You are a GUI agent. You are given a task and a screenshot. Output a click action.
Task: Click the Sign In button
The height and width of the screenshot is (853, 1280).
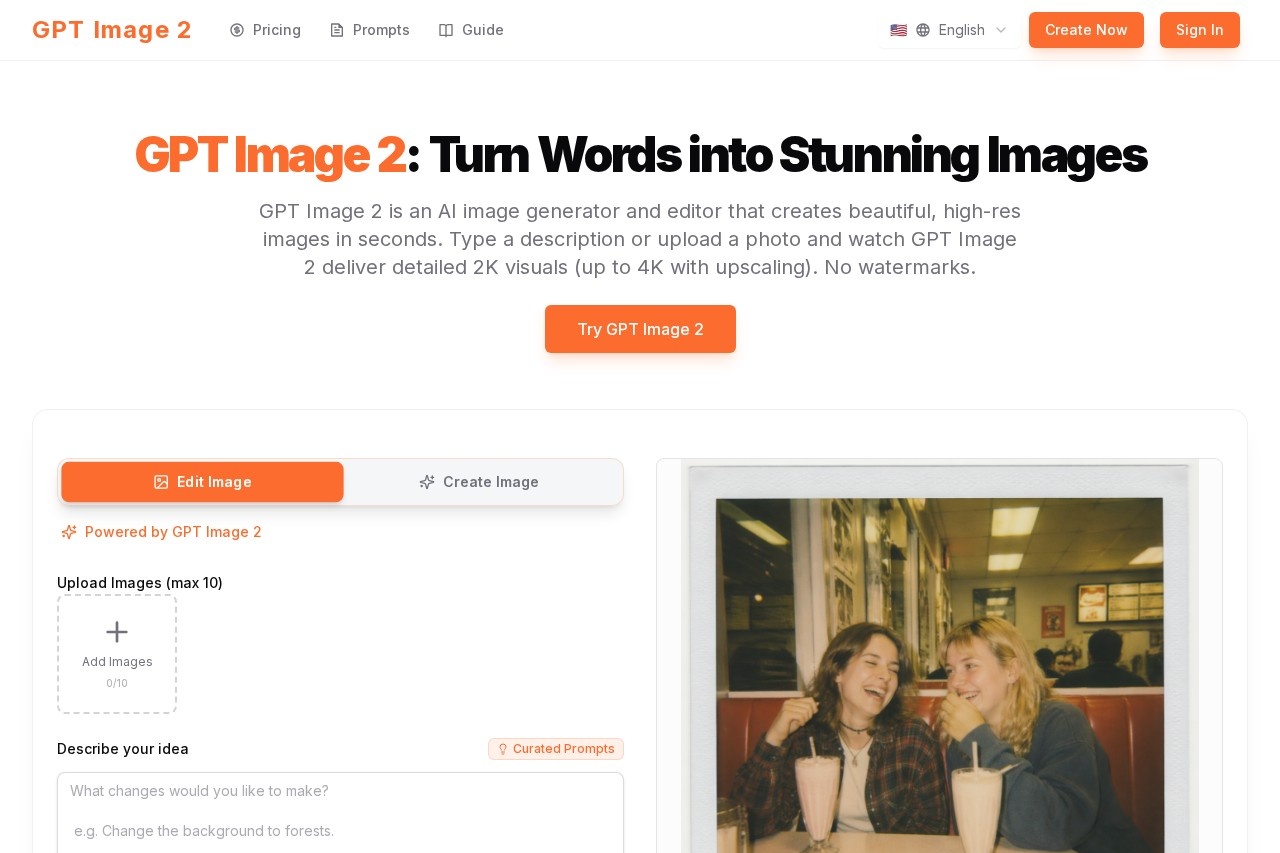point(1199,30)
